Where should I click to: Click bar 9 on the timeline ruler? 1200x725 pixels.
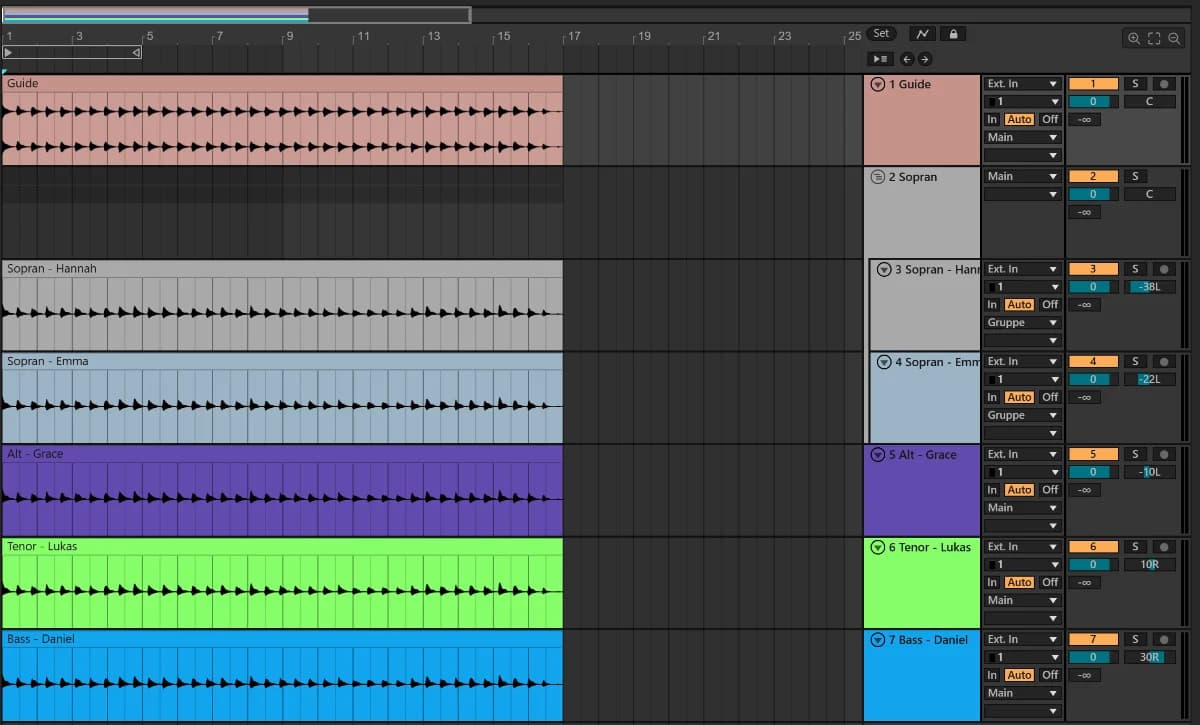[x=289, y=36]
